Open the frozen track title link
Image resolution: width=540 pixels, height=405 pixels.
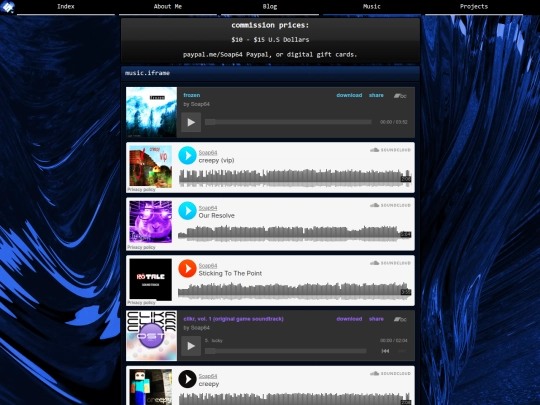pyautogui.click(x=192, y=95)
